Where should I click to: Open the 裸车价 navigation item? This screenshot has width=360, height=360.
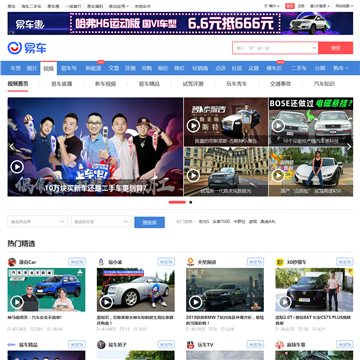tap(274, 68)
